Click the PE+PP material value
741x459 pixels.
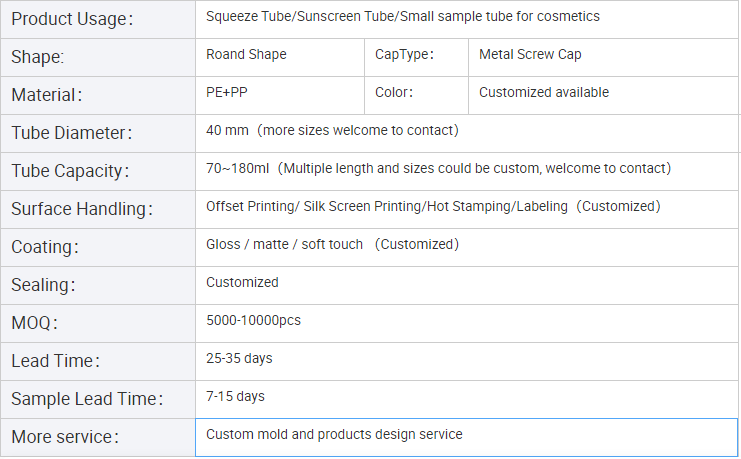(225, 93)
